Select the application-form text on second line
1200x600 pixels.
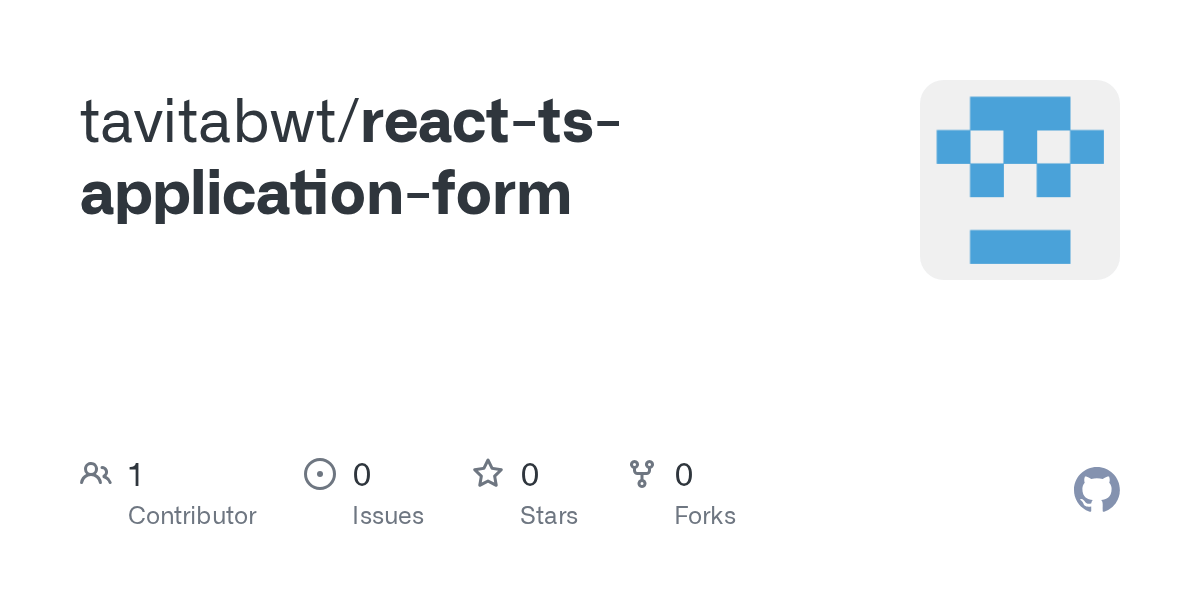326,194
